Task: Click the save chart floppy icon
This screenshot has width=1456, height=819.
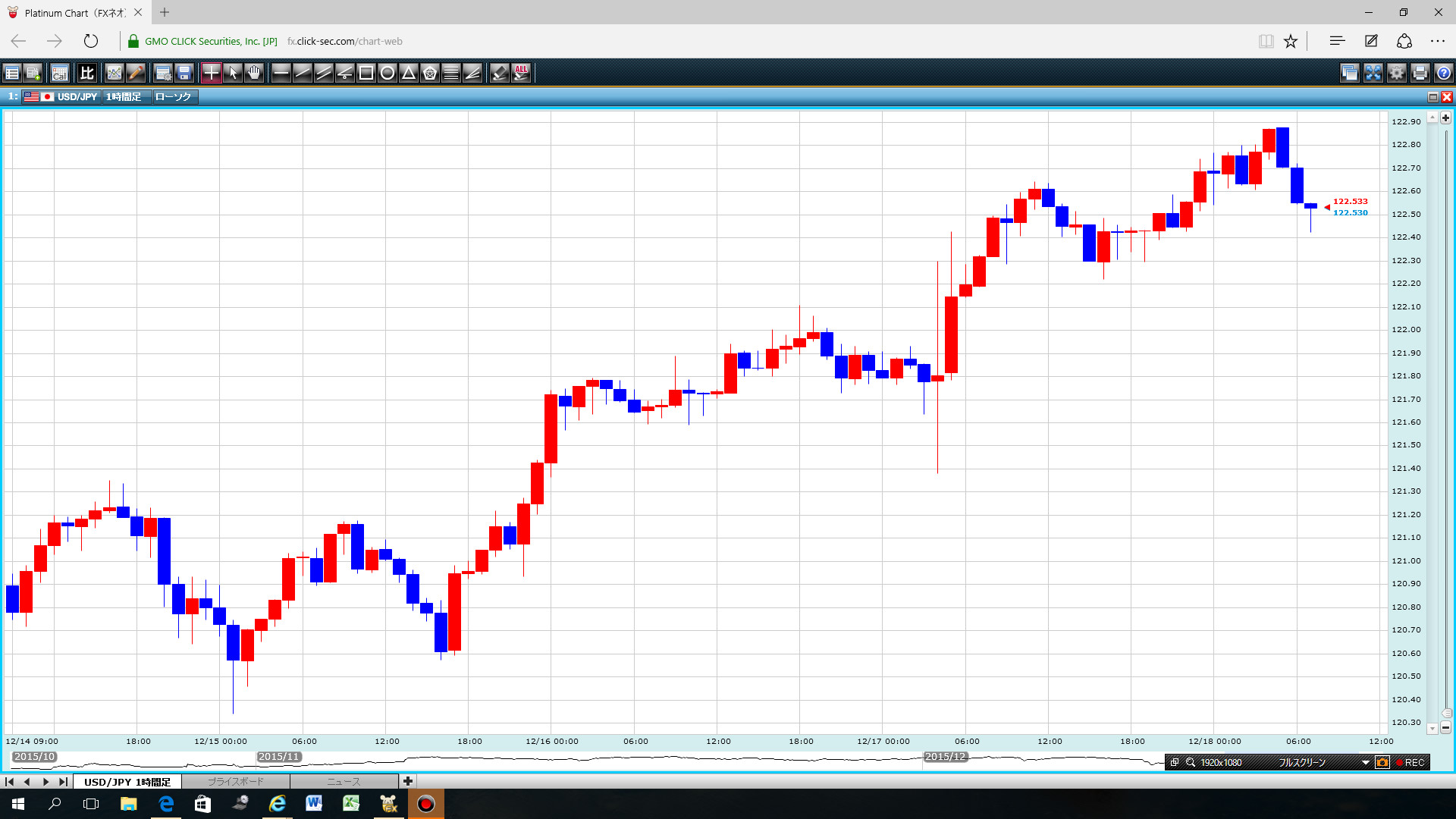Action: click(x=184, y=73)
